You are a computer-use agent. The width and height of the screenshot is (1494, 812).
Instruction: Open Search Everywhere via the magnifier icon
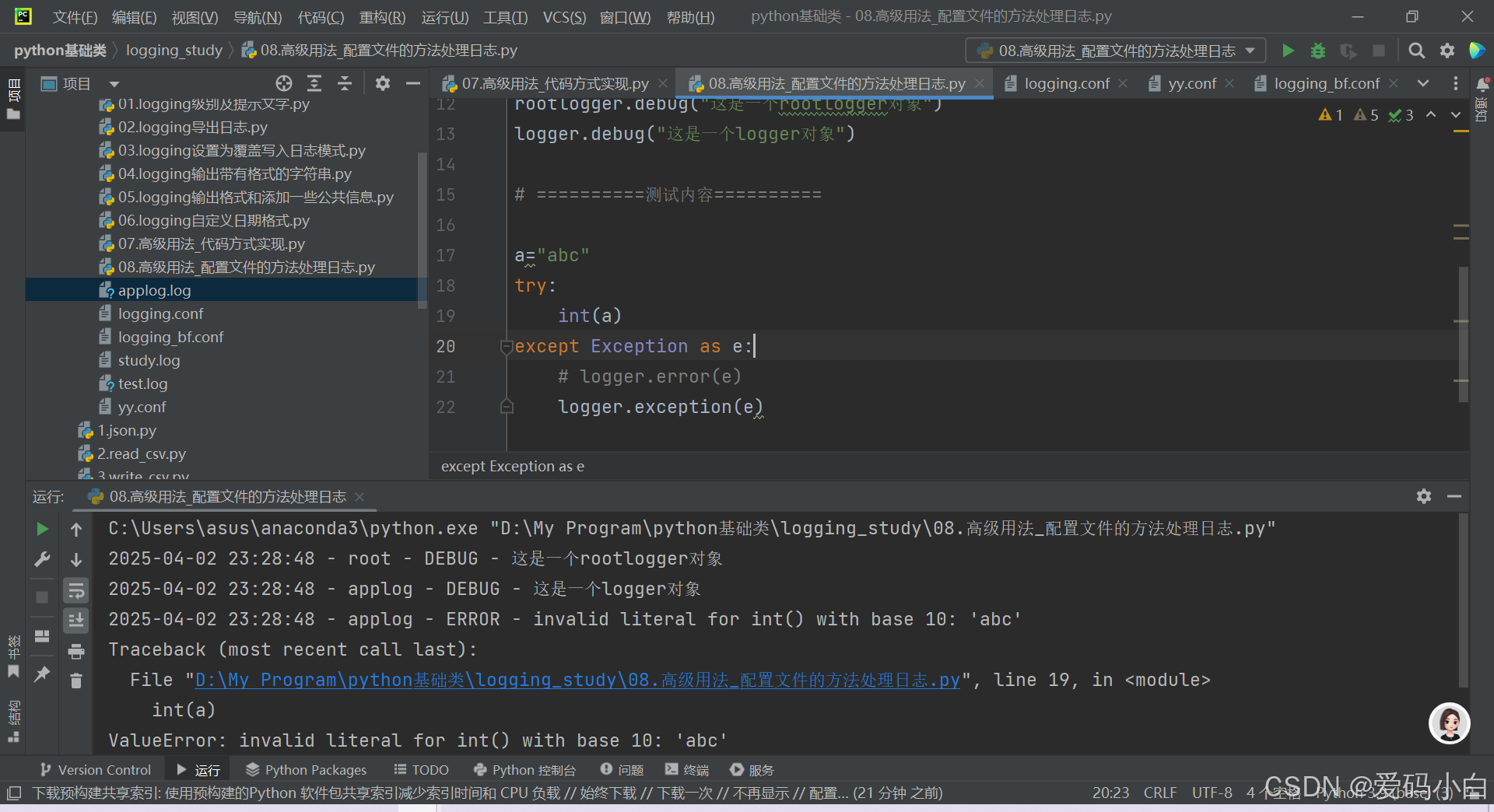click(1417, 51)
